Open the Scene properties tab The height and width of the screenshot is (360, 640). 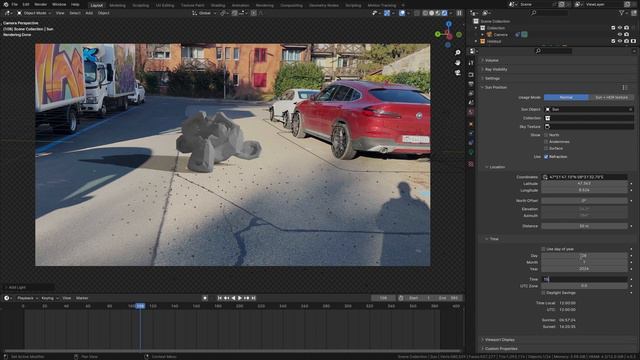click(x=471, y=102)
